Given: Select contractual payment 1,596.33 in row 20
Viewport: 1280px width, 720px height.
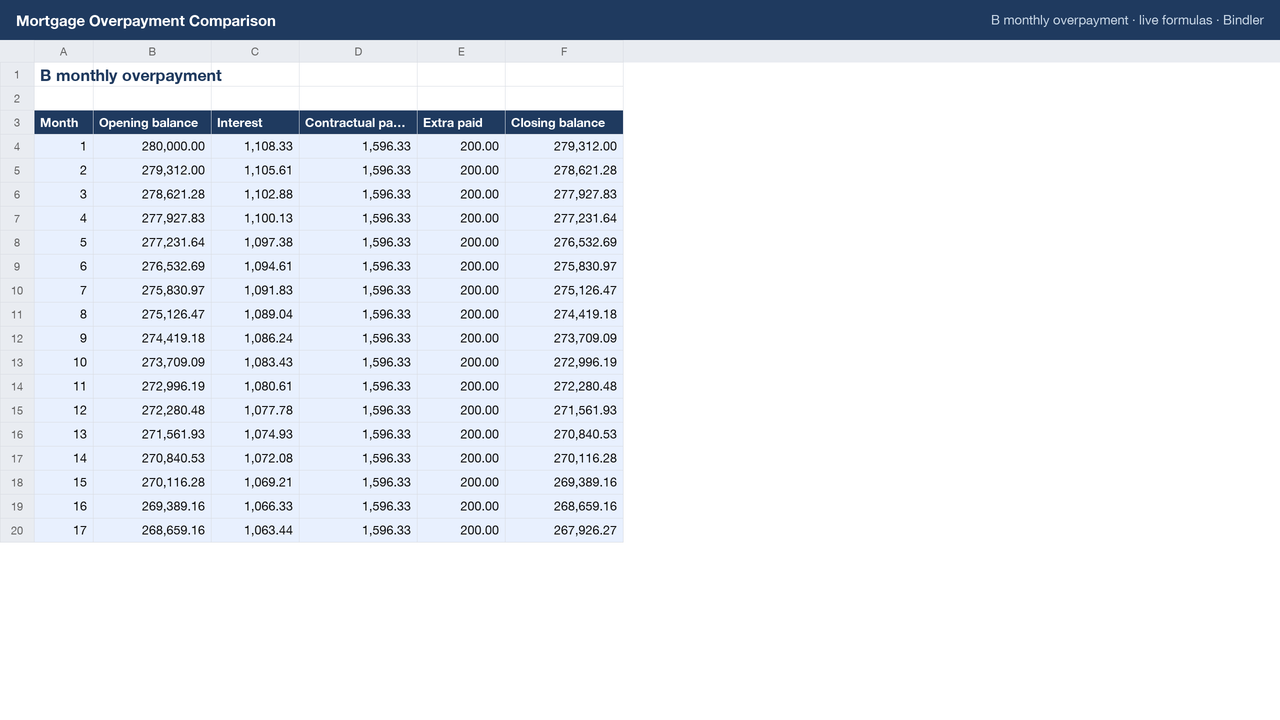Looking at the screenshot, I should 358,531.
